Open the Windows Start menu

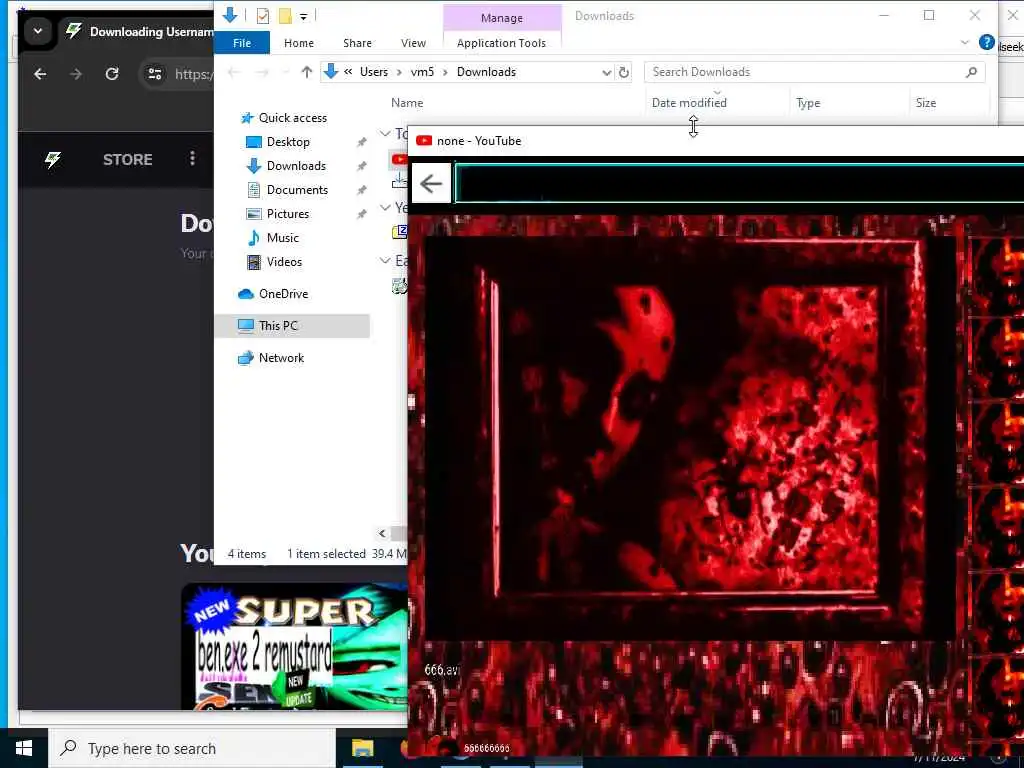pyautogui.click(x=24, y=748)
